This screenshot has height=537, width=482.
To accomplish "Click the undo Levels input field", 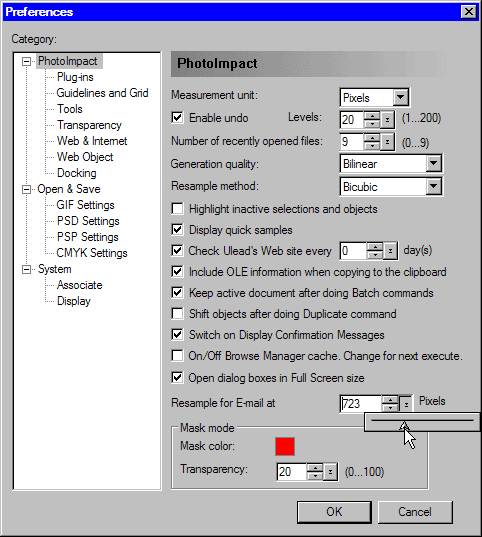I will [x=352, y=120].
